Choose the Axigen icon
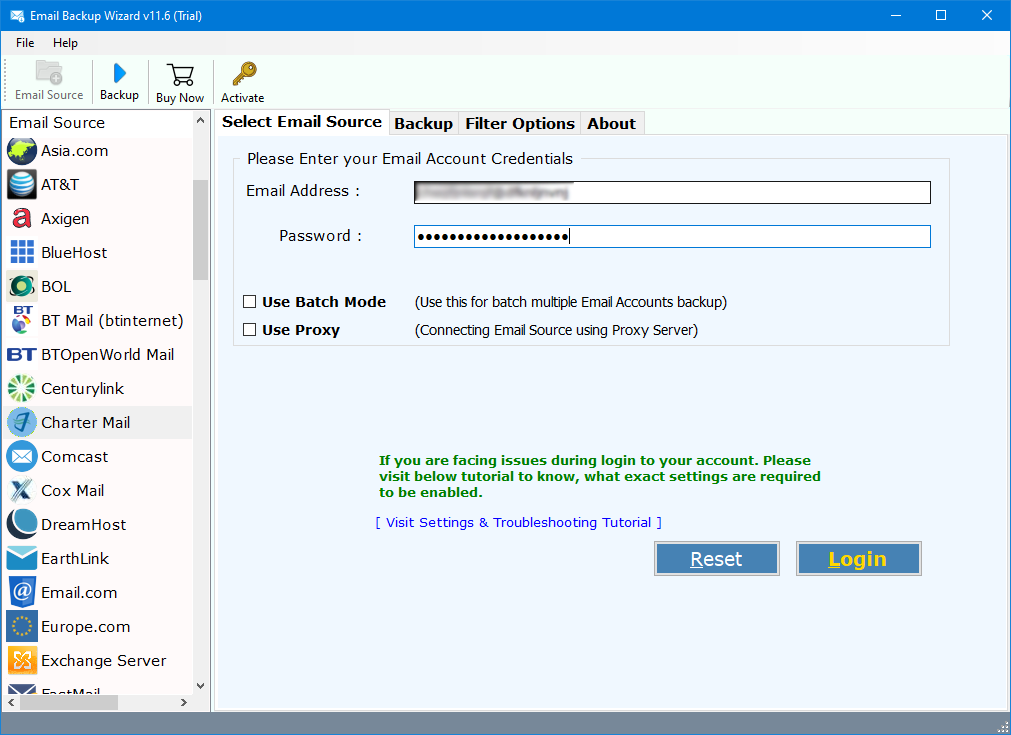 22,219
